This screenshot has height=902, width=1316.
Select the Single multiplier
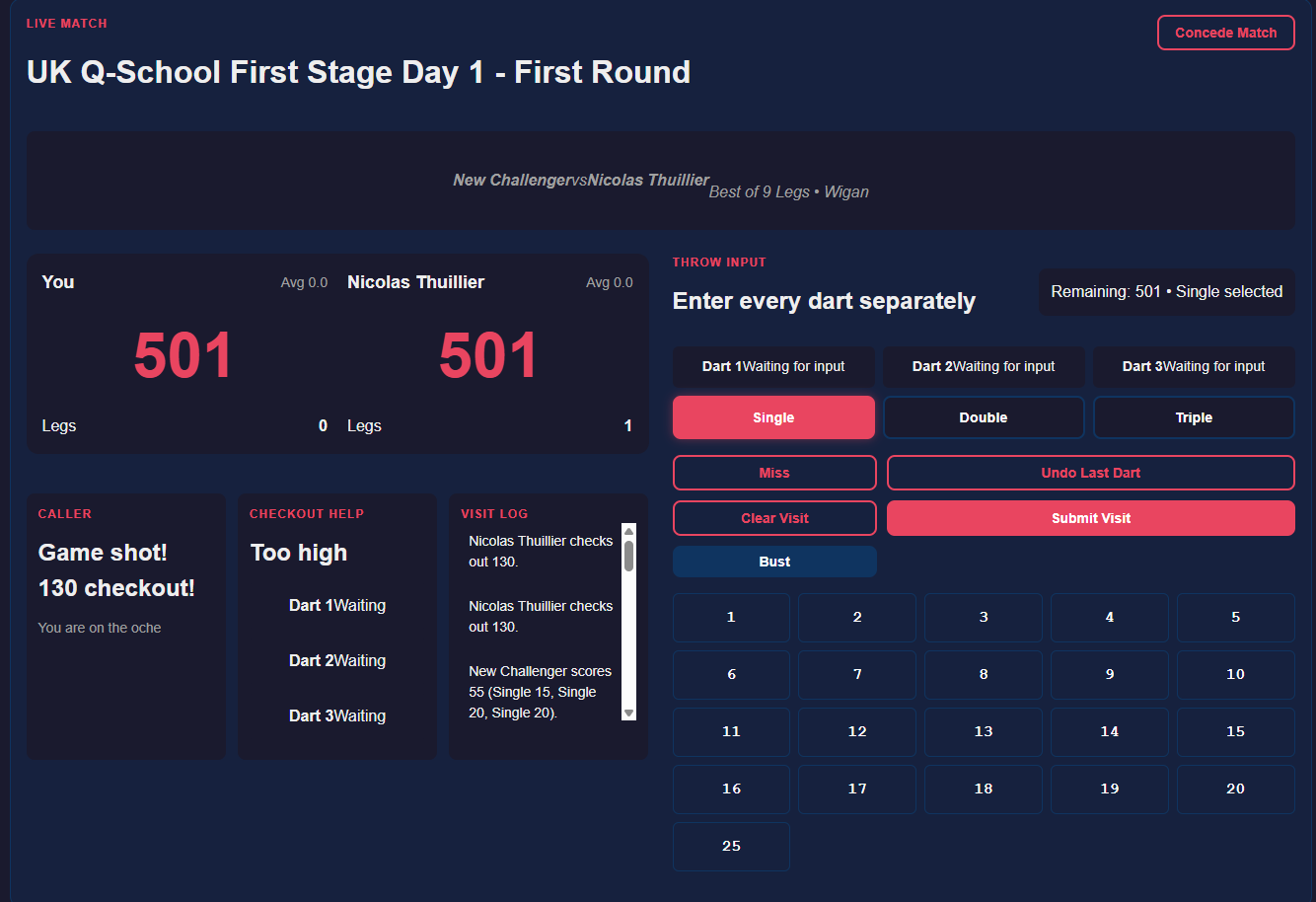tap(773, 417)
